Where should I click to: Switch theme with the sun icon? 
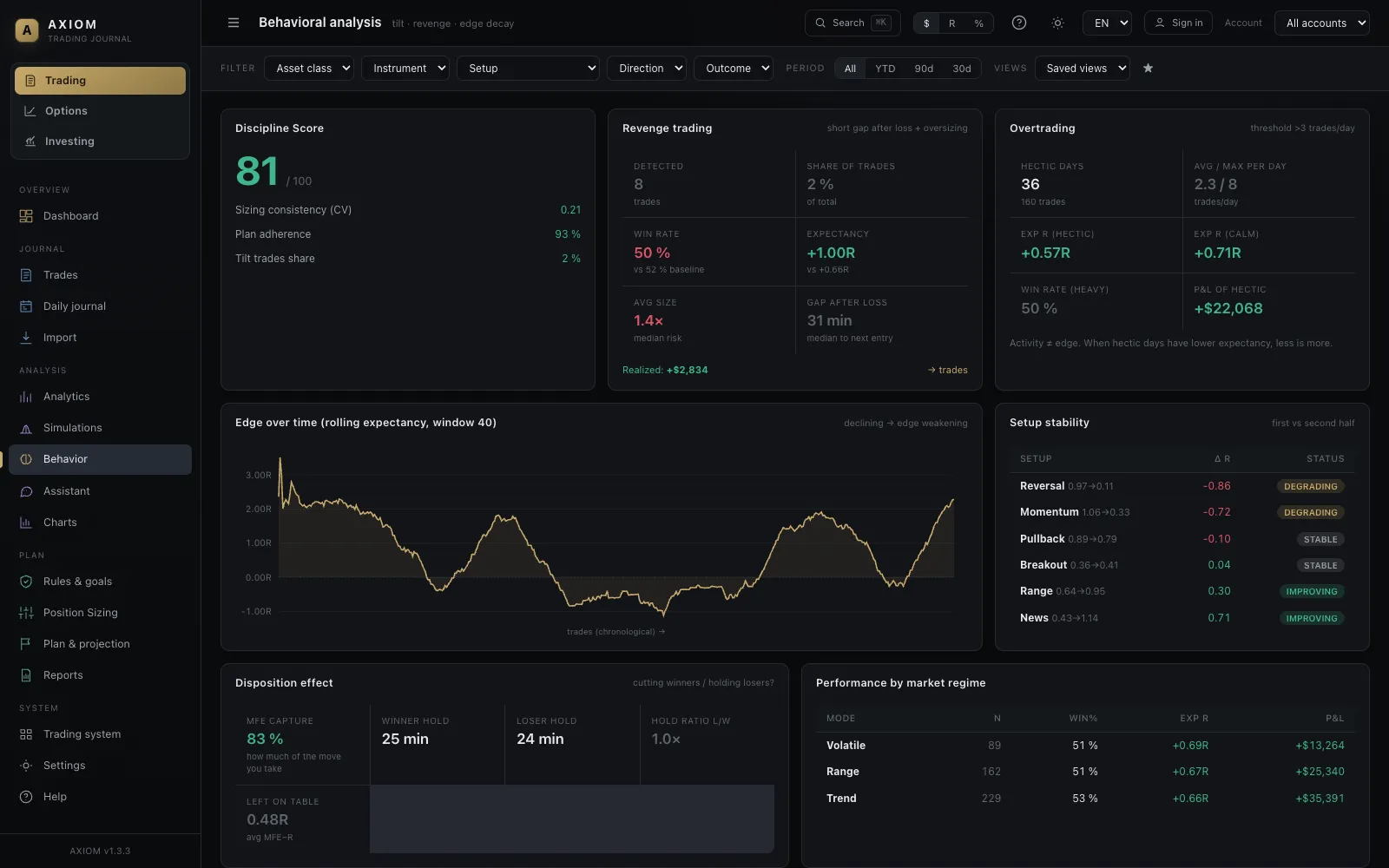pos(1057,23)
